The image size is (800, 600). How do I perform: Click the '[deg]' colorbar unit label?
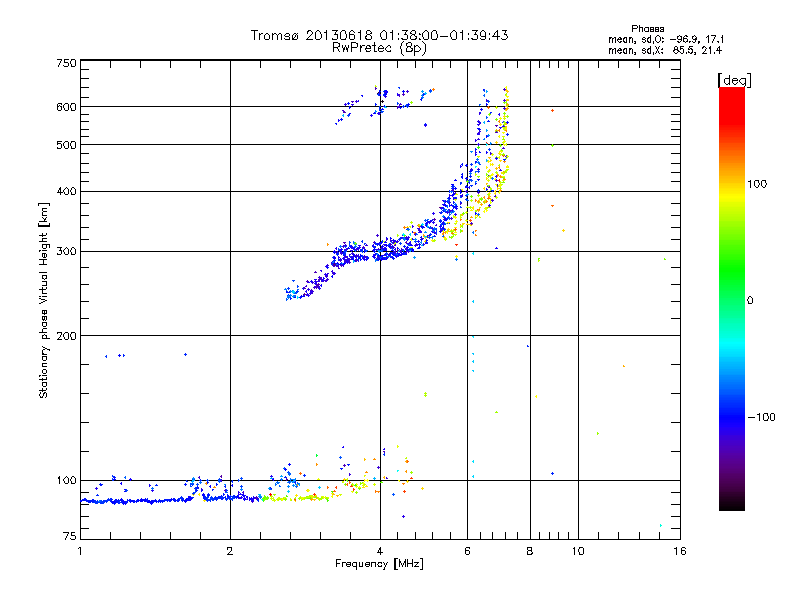[x=734, y=80]
